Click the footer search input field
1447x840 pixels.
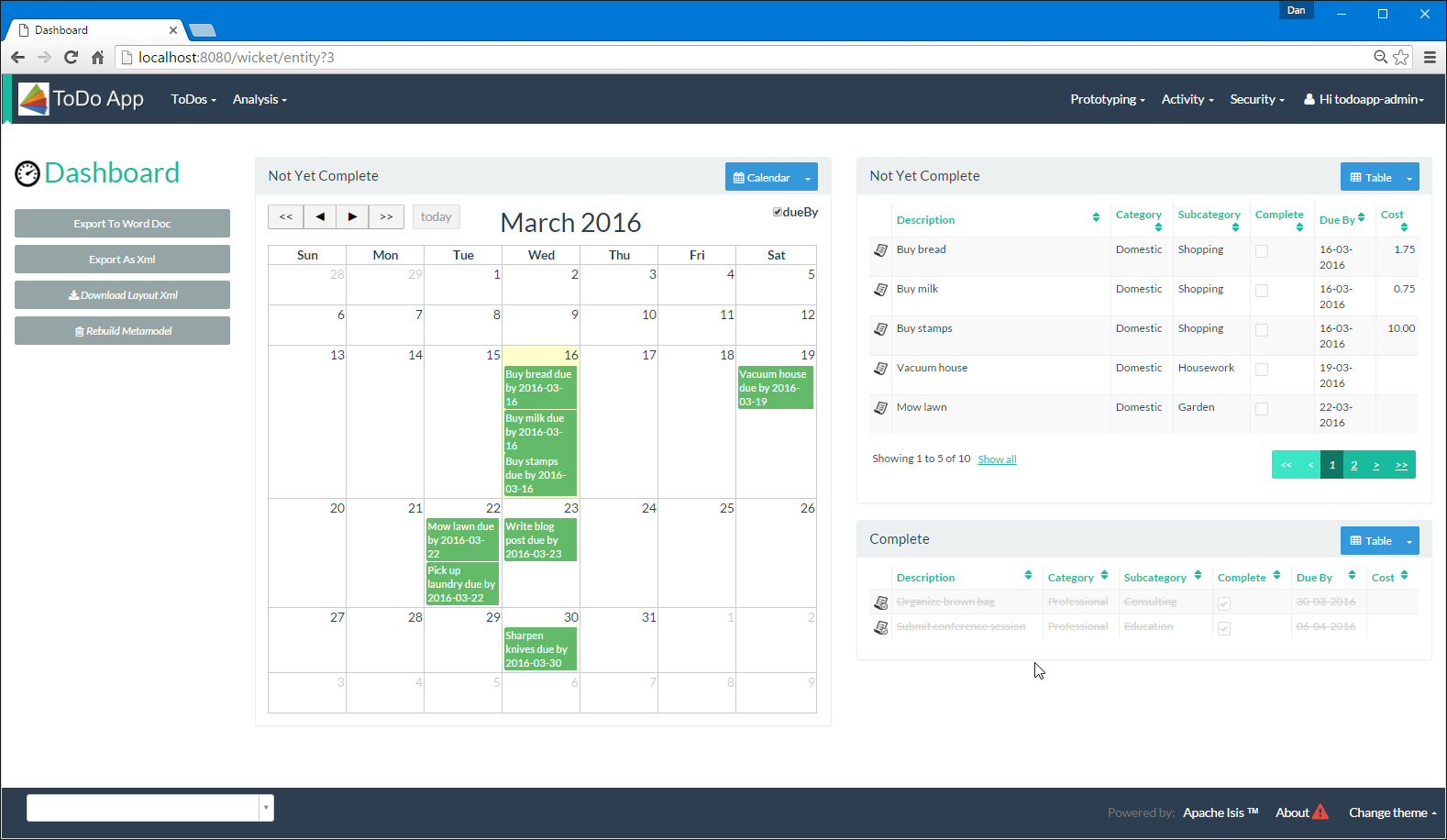(x=143, y=808)
